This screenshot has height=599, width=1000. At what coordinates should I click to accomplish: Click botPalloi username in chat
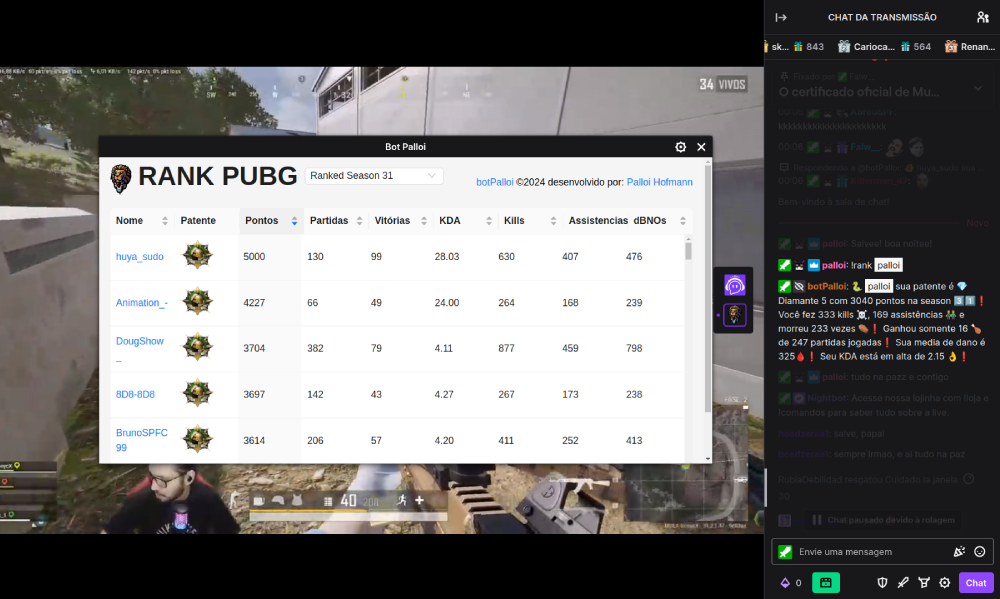(827, 286)
